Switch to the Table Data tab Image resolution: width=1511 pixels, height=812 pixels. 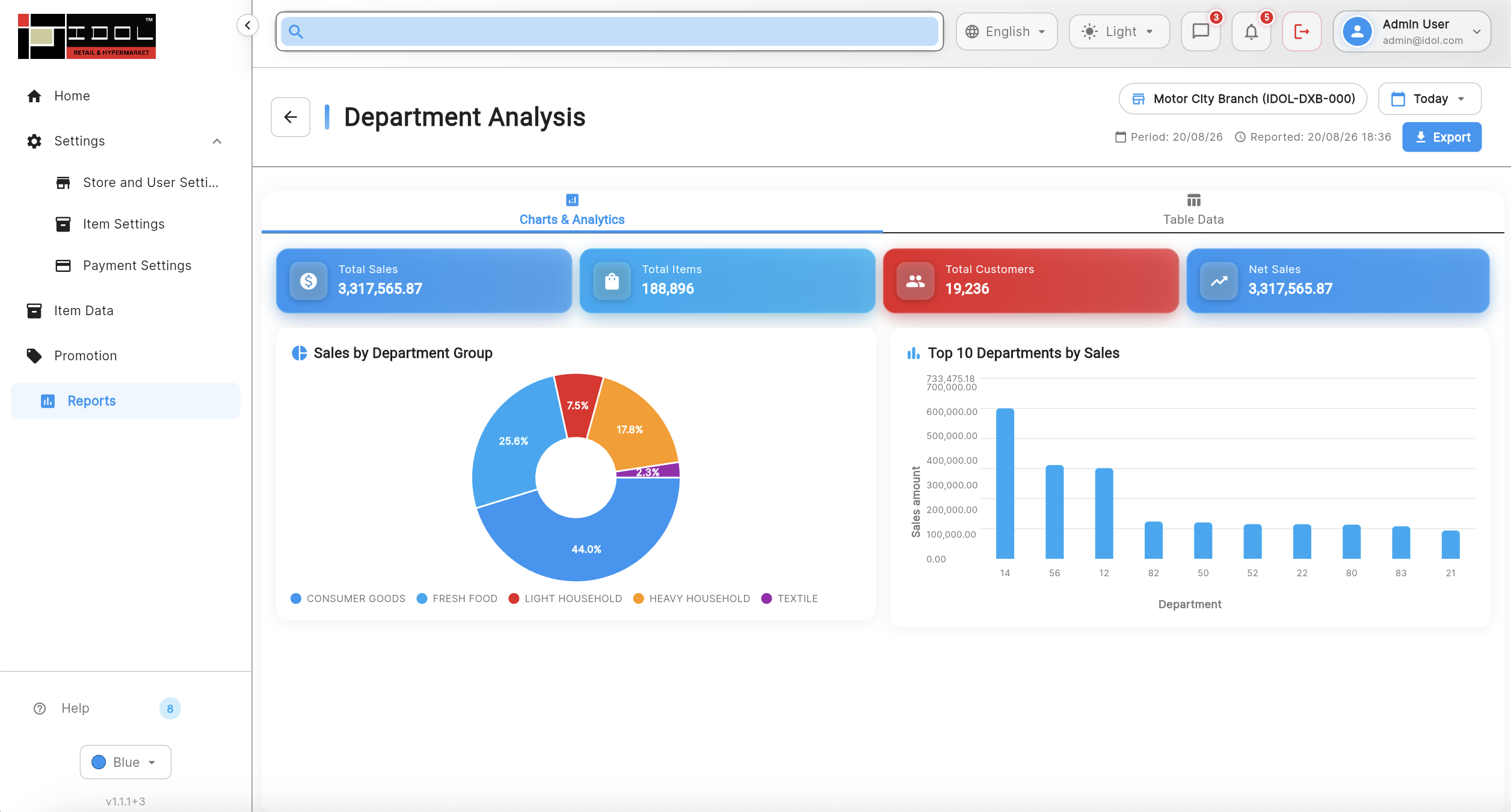(1193, 211)
